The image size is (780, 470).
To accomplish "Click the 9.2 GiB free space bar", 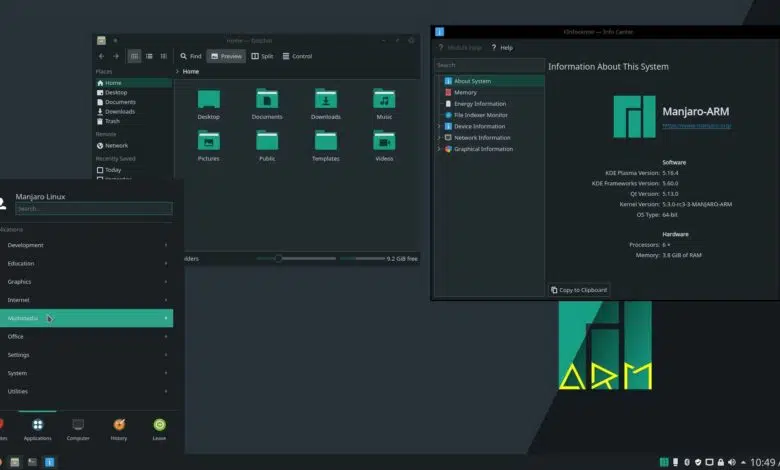I will [x=379, y=259].
